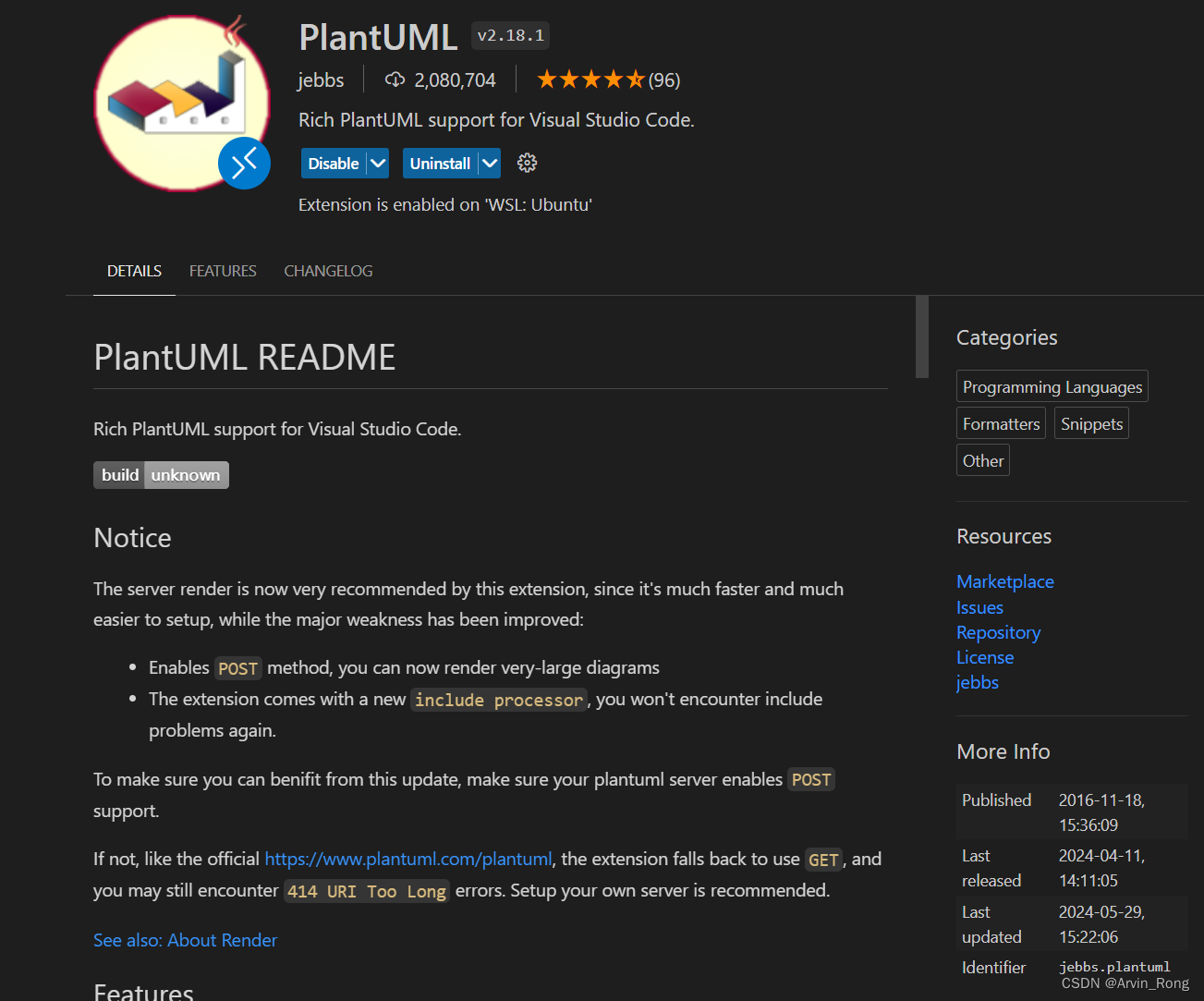
Task: Click the Disable button
Action: click(334, 164)
